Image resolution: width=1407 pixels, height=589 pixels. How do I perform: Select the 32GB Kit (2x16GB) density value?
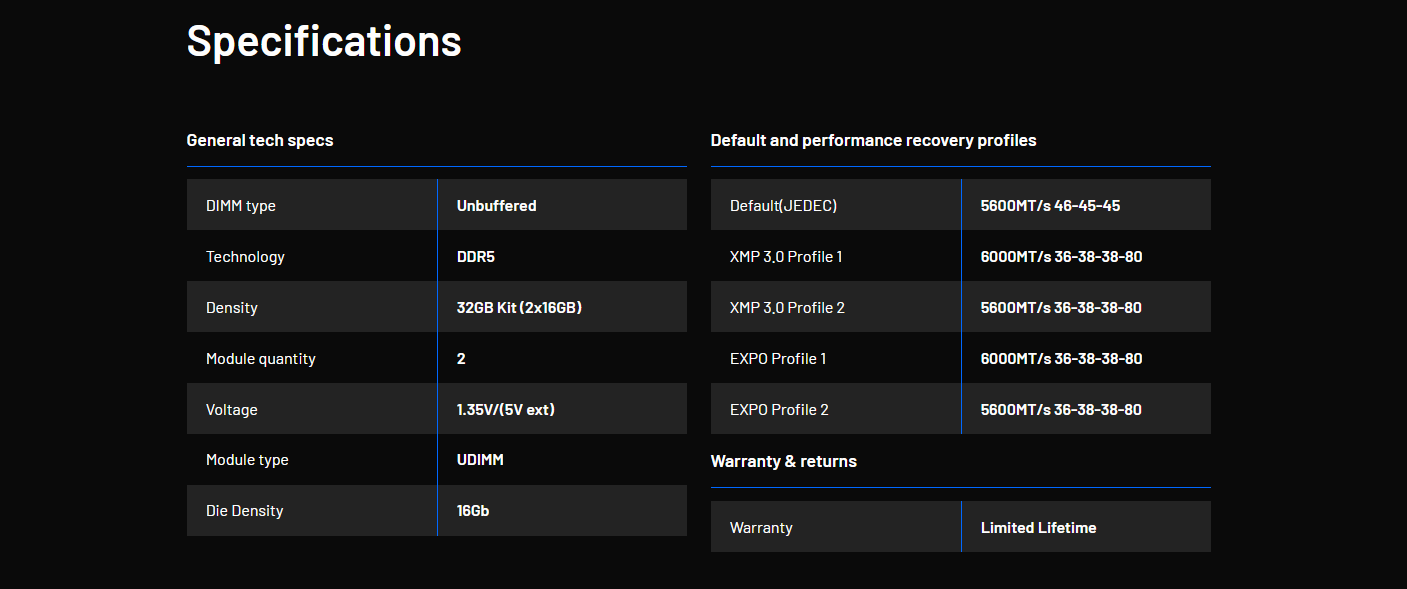[x=519, y=308]
